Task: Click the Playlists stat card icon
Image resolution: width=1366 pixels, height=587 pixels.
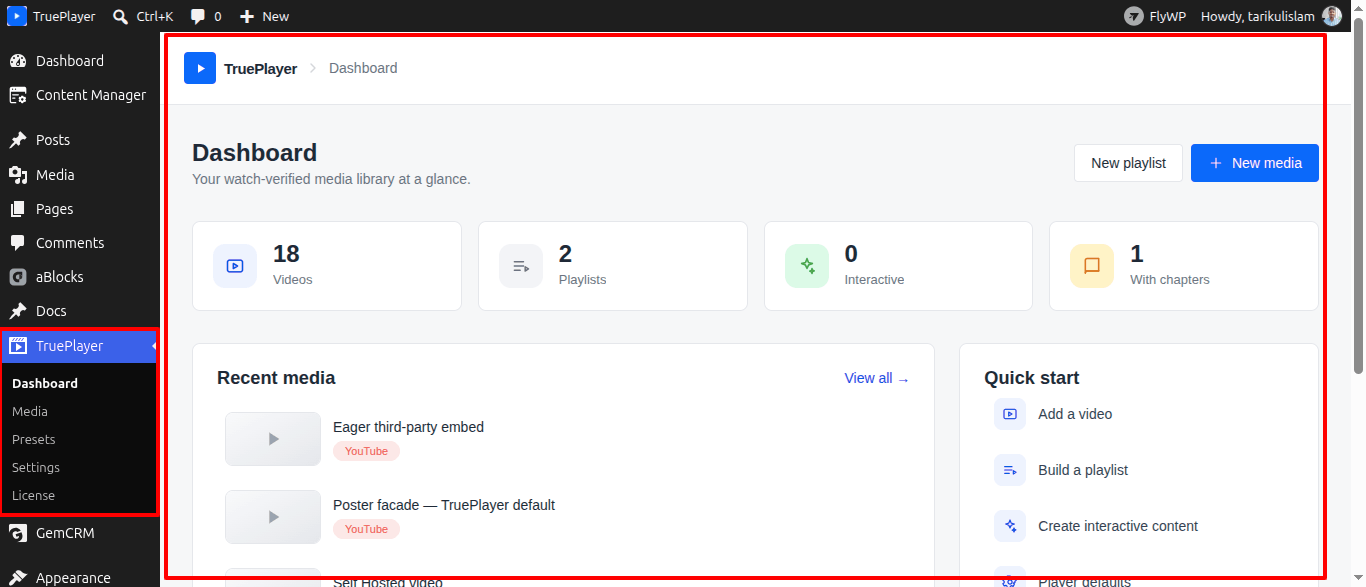Action: pos(521,266)
